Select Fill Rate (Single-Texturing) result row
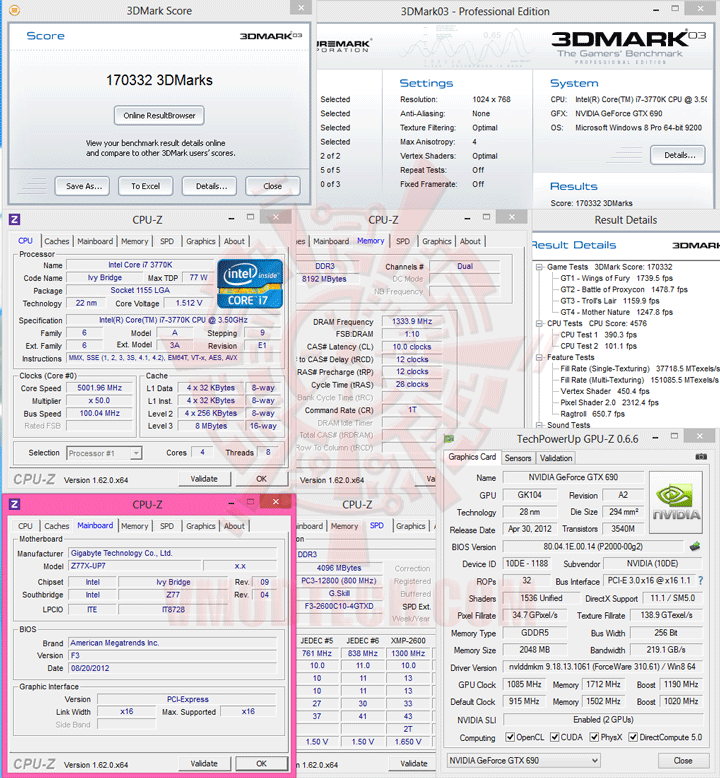 [640, 369]
